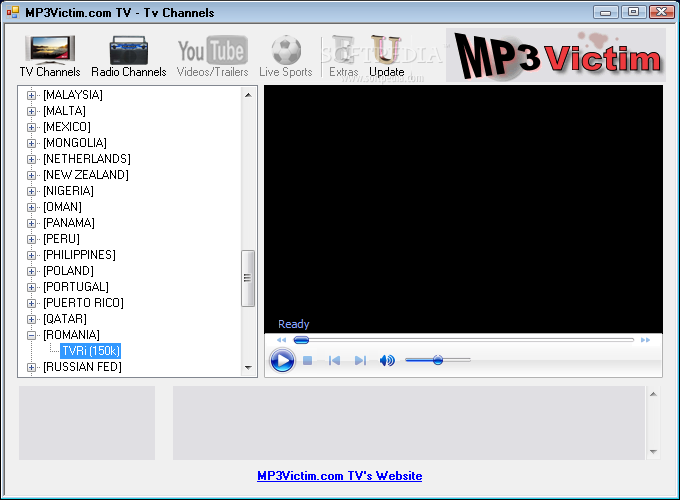Expand the [PANAMA] tree node

pyautogui.click(x=31, y=223)
